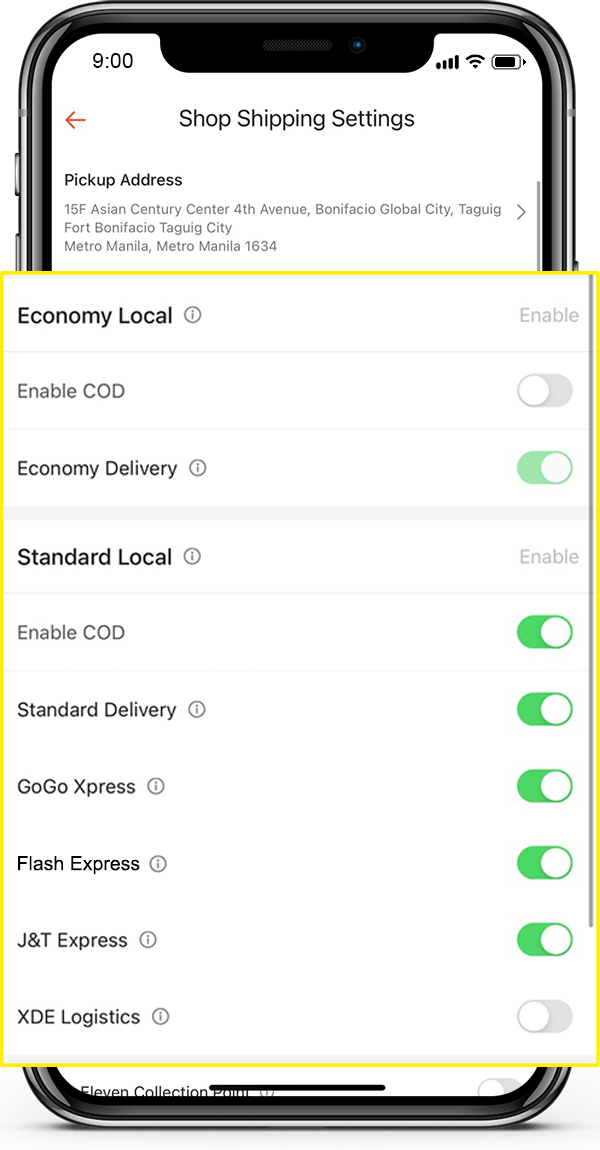Open info tooltip for Economy Delivery
This screenshot has width=600, height=1150.
pos(197,467)
